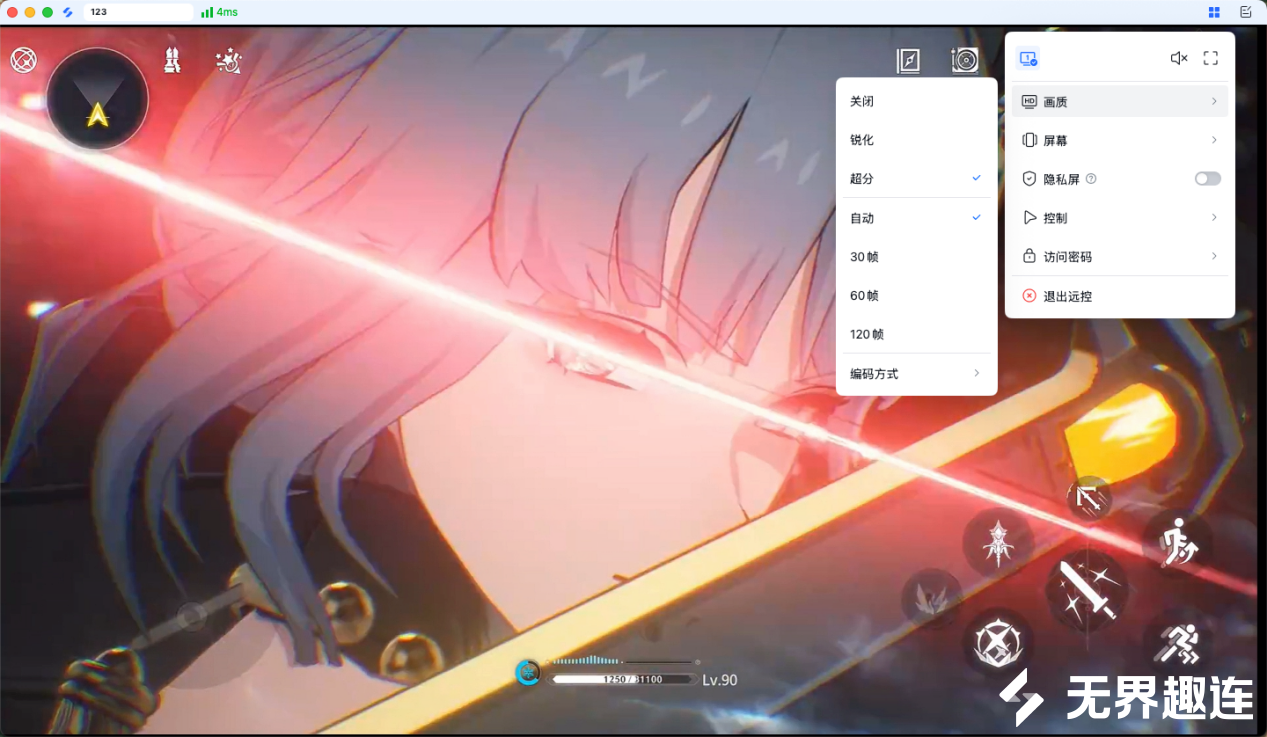The width and height of the screenshot is (1267, 737).
Task: Open the guidebook icon in game HUD
Action: click(908, 61)
